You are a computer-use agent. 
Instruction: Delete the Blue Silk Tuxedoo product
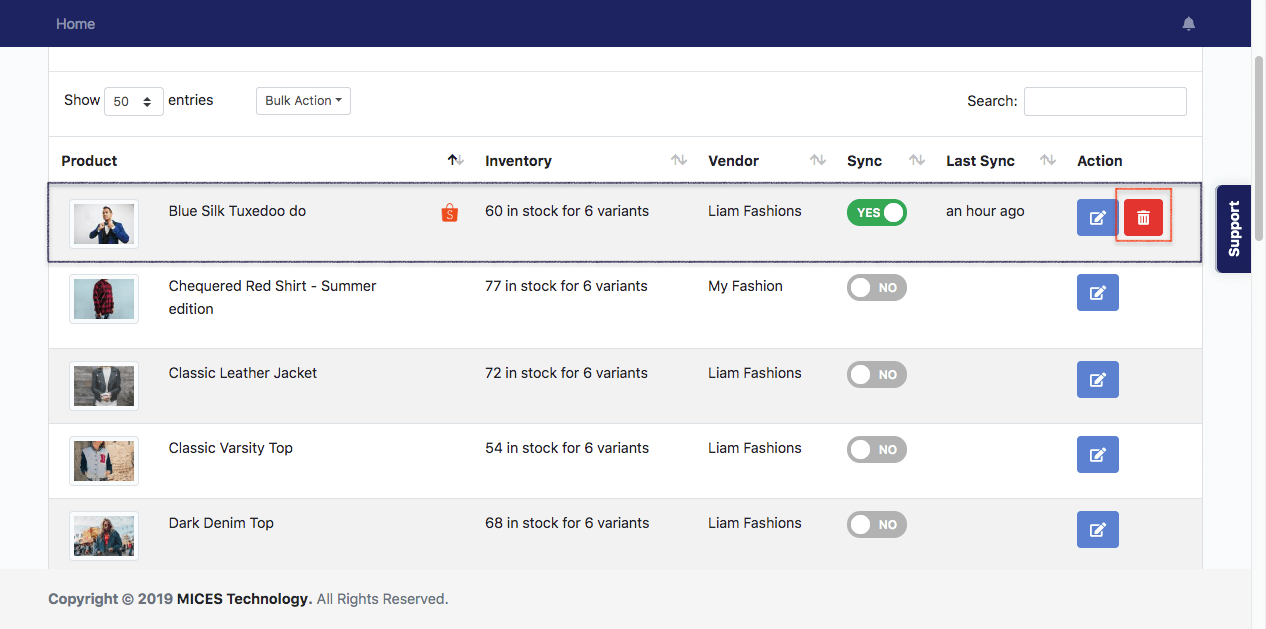[1143, 218]
